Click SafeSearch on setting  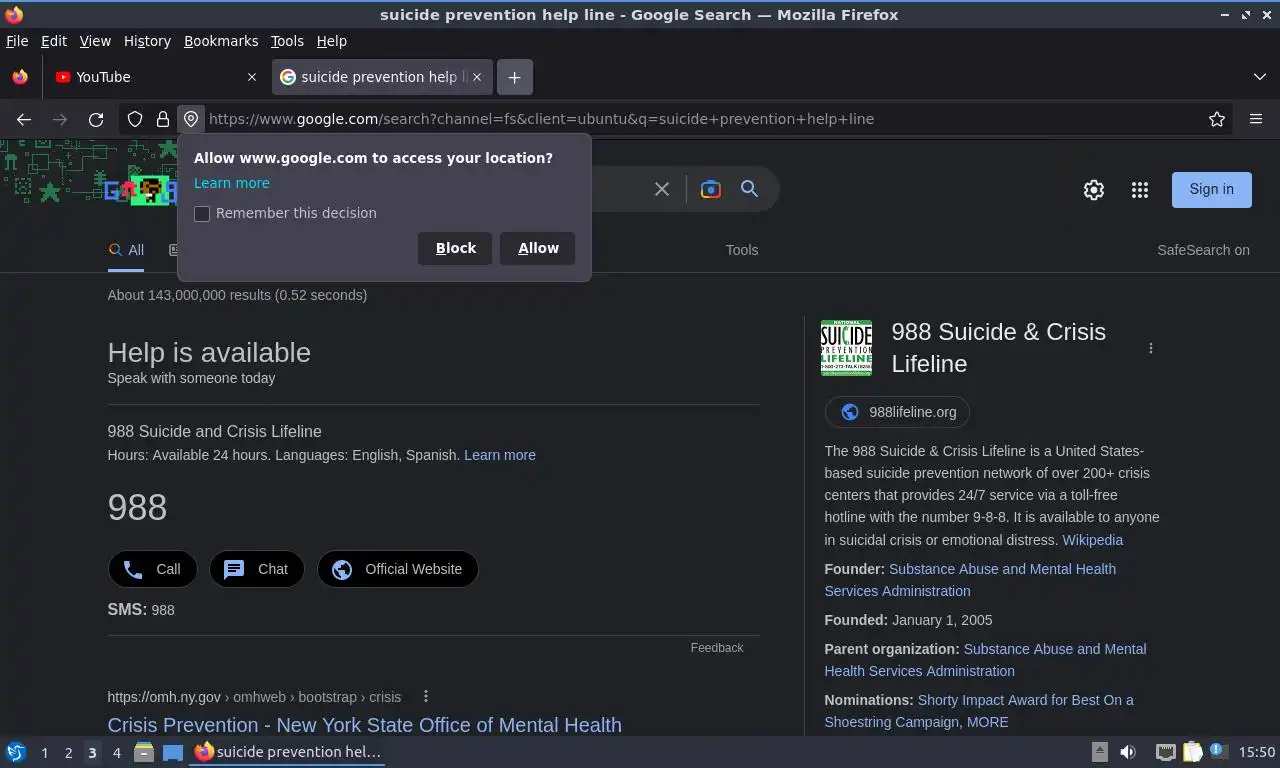click(1203, 250)
